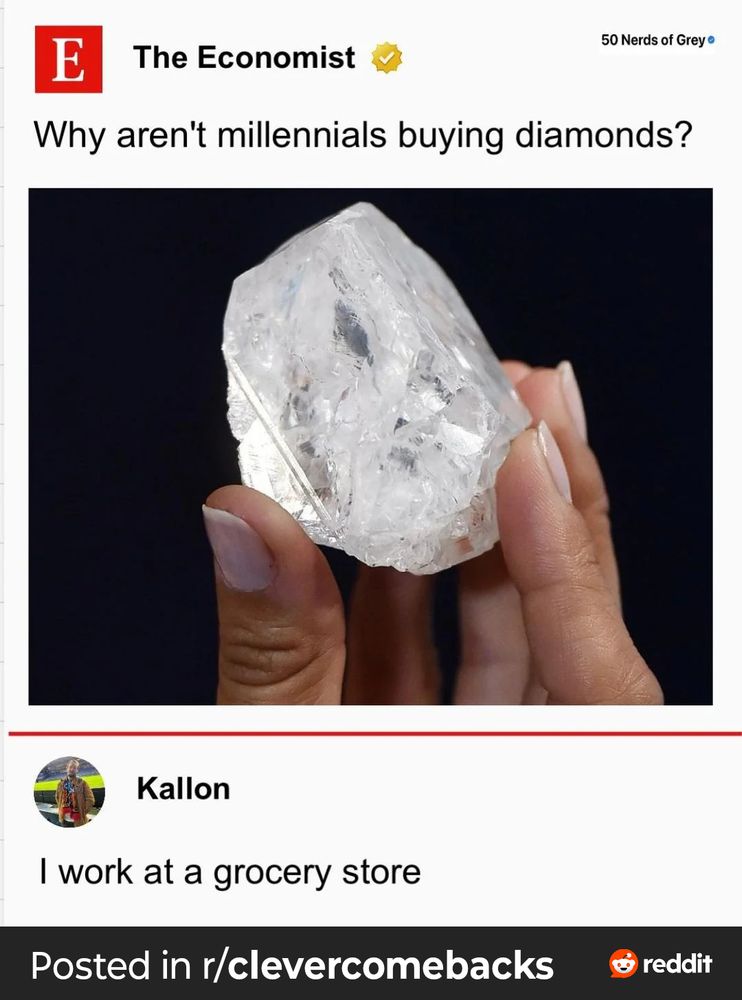This screenshot has height=1000, width=742.
Task: Click the red divider line above Kallon
Action: [375, 733]
